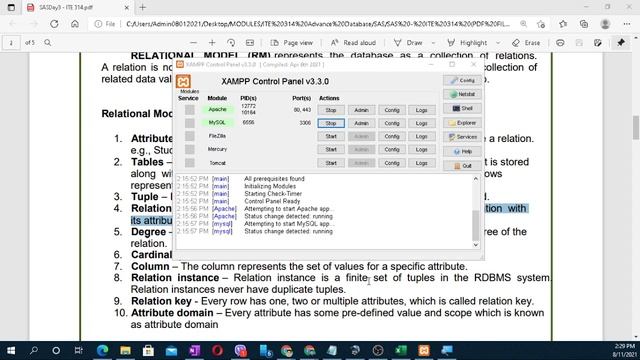The image size is (640, 360).
Task: Pin the PDF toolbar
Action: 621,42
